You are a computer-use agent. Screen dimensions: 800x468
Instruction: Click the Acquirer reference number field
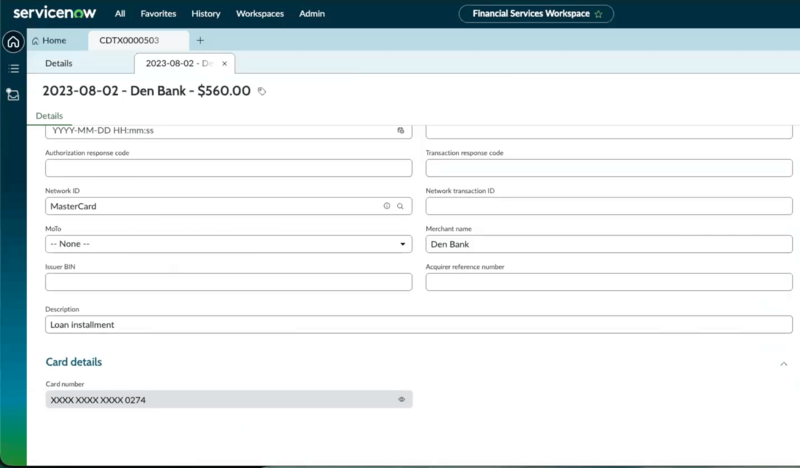click(x=609, y=282)
